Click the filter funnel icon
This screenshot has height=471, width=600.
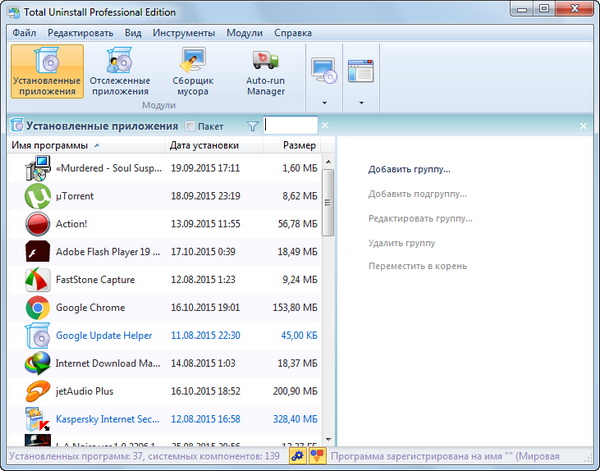[x=252, y=126]
